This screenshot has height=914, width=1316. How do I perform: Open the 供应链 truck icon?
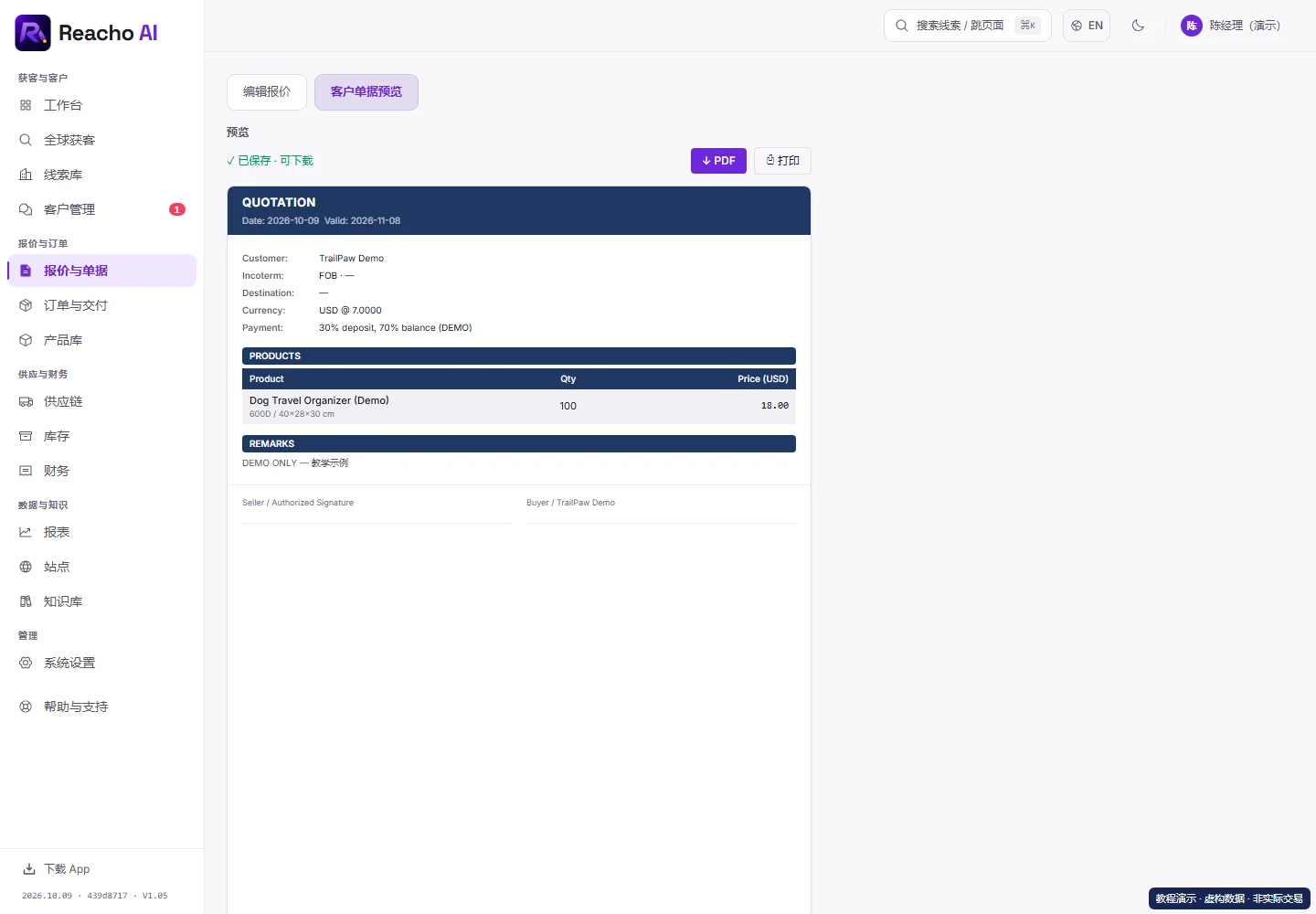pos(26,401)
